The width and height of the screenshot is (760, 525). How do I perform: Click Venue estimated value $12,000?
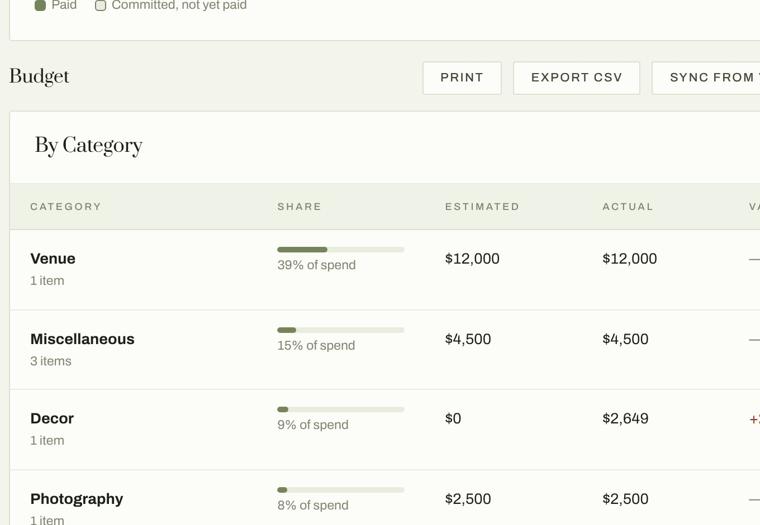[472, 259]
